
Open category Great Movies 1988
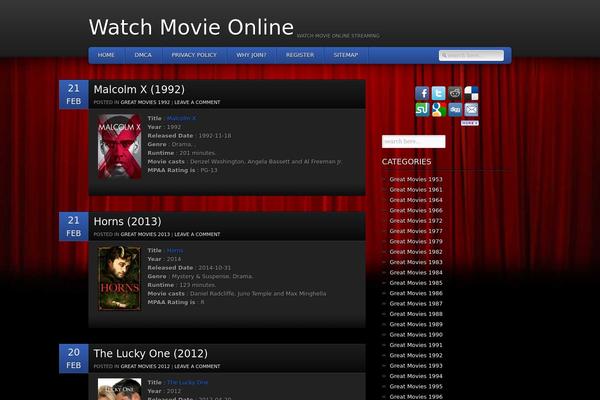coord(416,313)
